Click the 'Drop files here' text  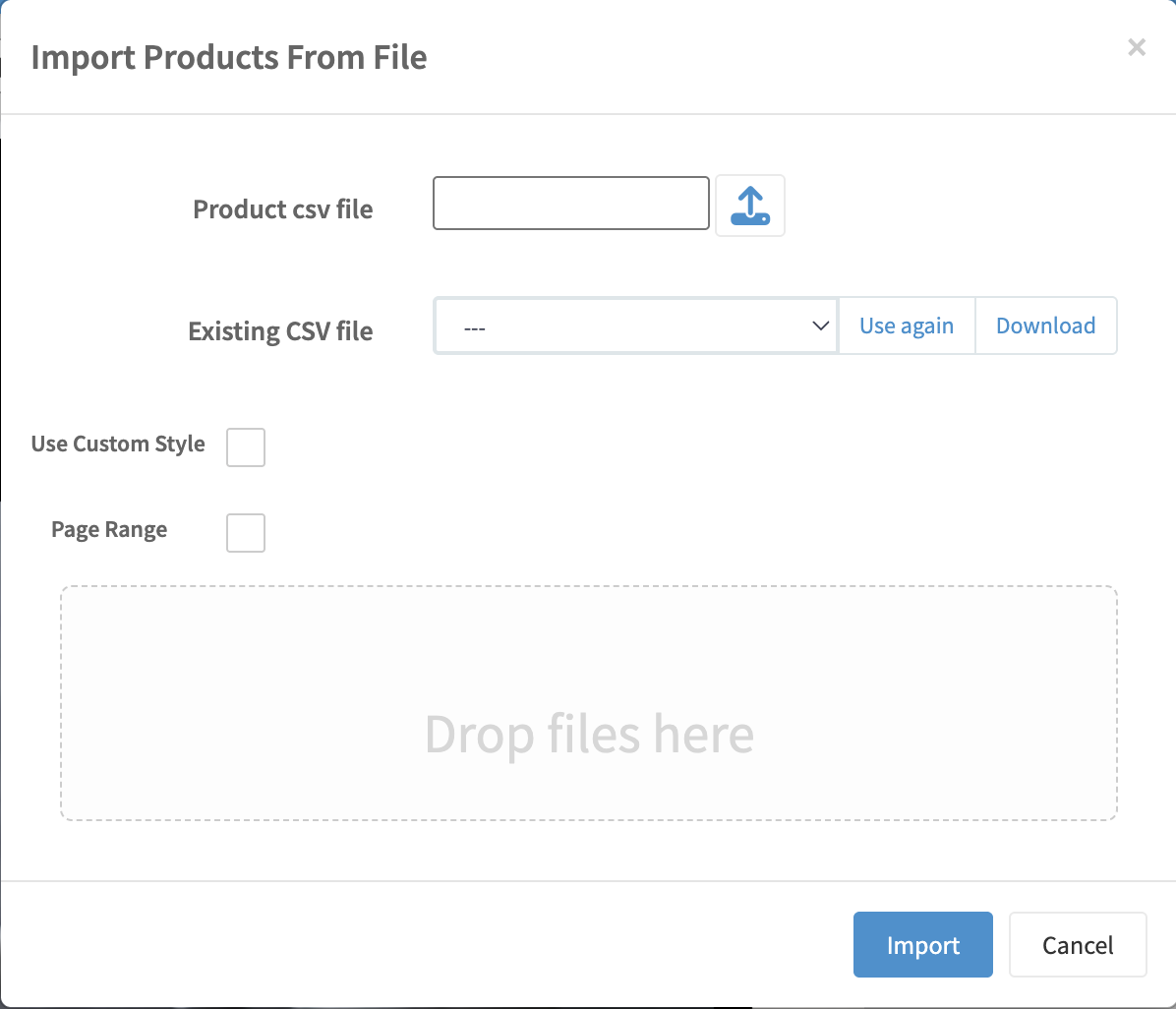[589, 734]
